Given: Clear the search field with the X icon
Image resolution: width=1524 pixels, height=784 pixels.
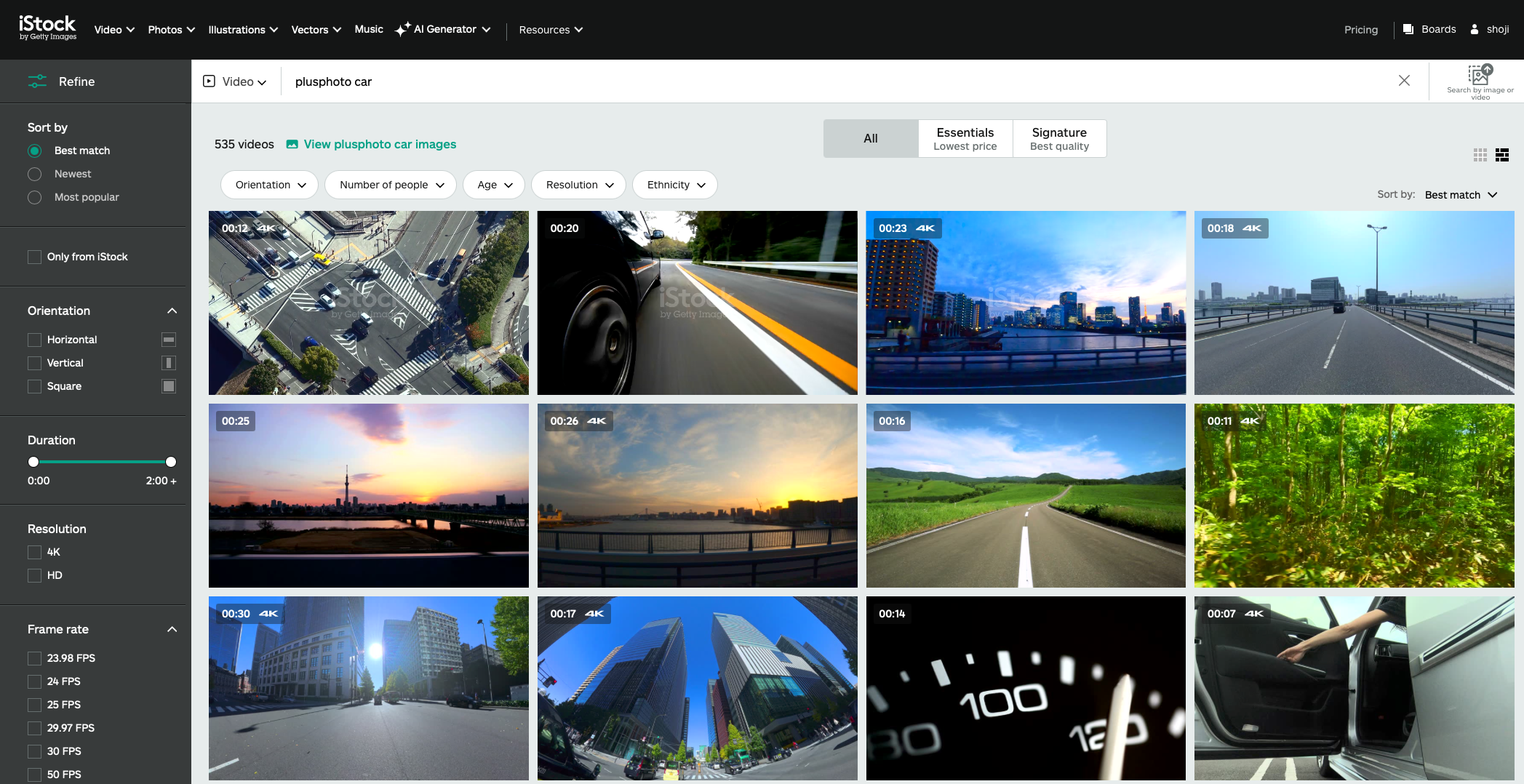Looking at the screenshot, I should click(x=1404, y=81).
